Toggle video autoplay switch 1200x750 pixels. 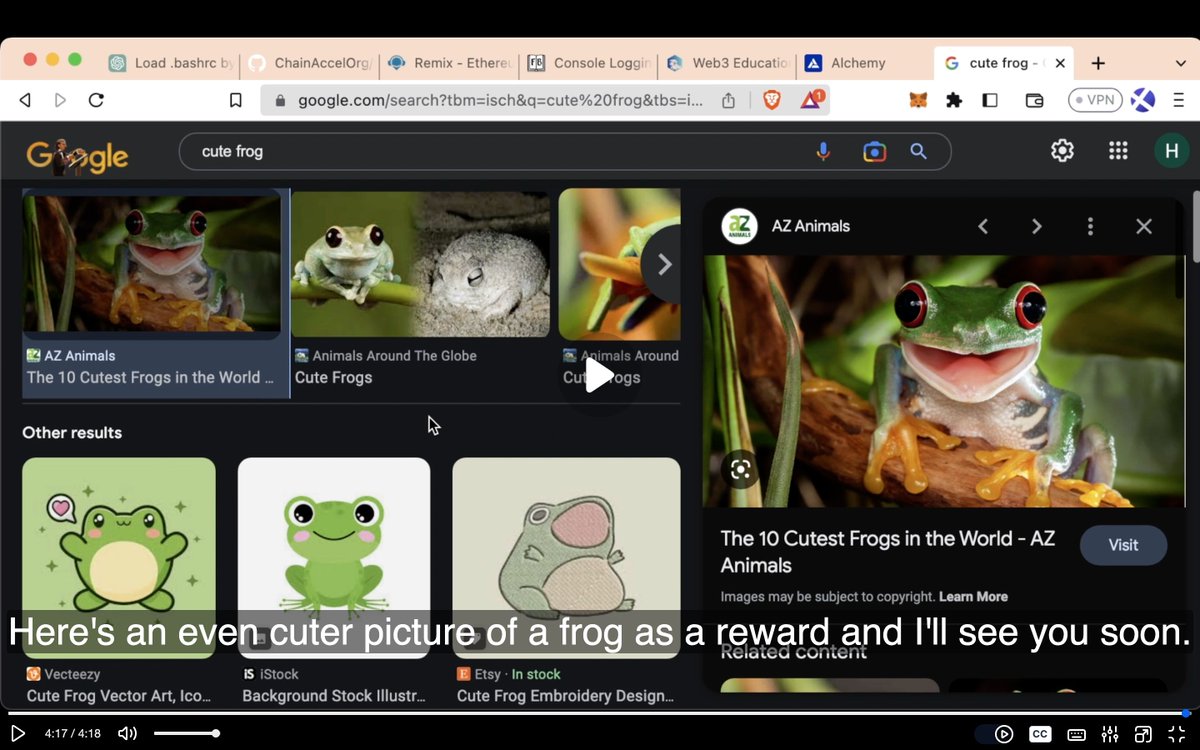pyautogui.click(x=995, y=734)
